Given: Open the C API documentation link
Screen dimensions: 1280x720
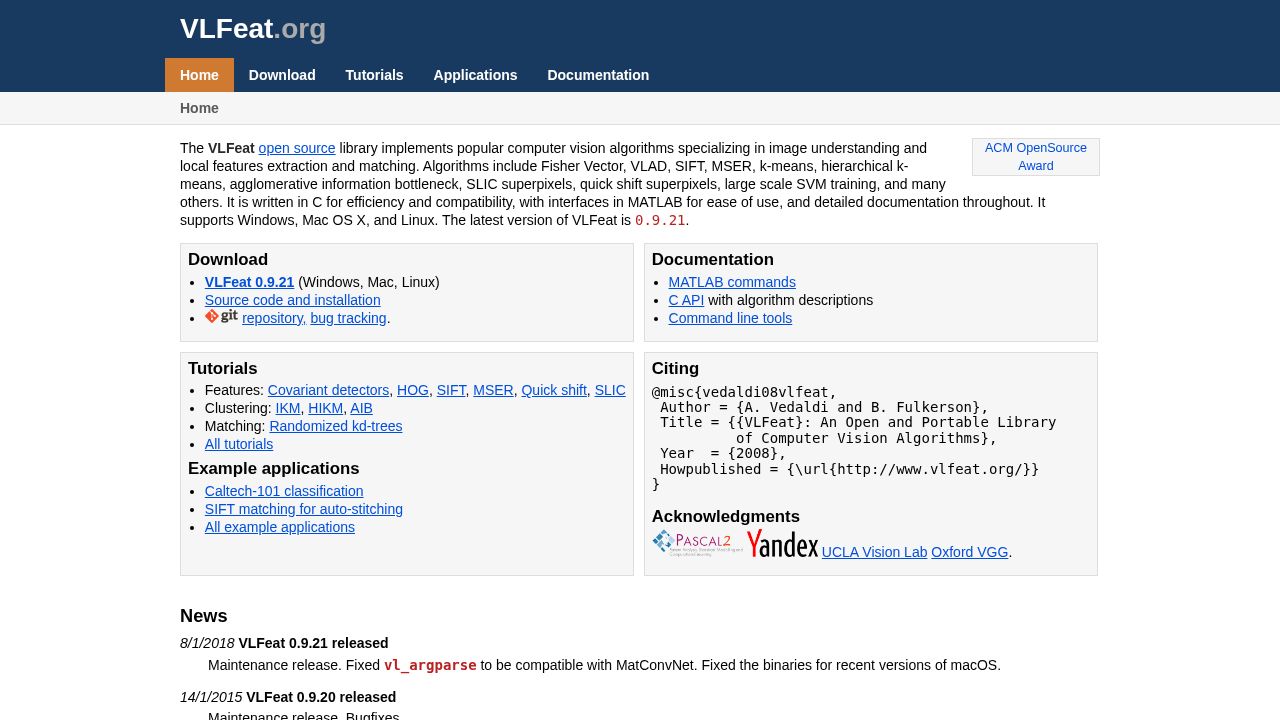Looking at the screenshot, I should (x=686, y=300).
